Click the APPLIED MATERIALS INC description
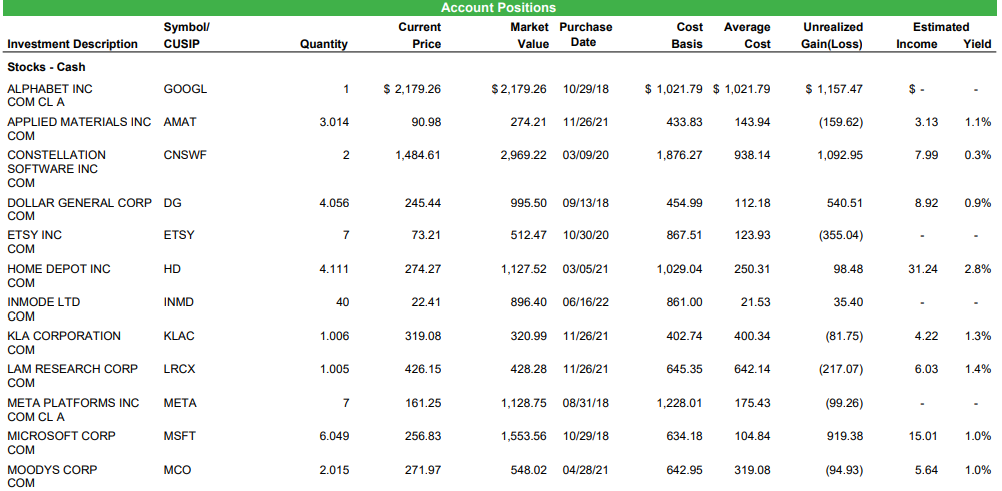This screenshot has width=1002, height=491. pos(79,129)
